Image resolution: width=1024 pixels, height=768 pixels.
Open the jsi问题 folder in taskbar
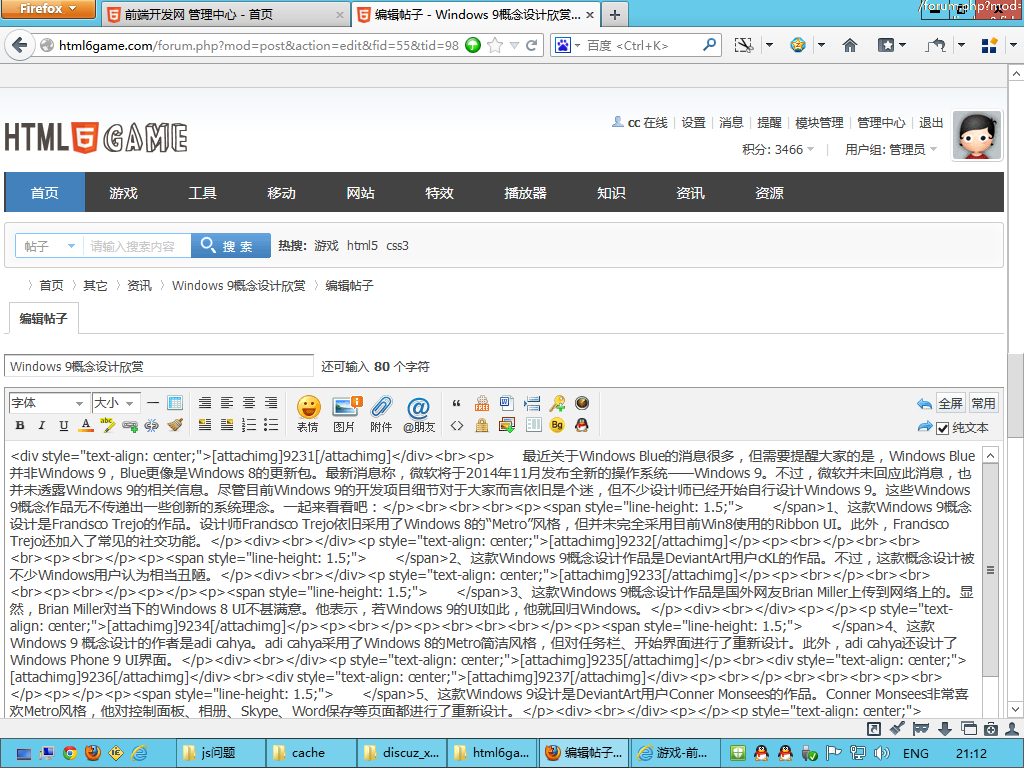pos(221,753)
